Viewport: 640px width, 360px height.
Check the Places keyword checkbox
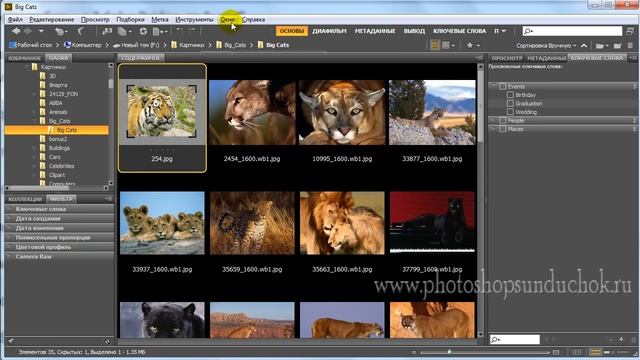(x=502, y=129)
